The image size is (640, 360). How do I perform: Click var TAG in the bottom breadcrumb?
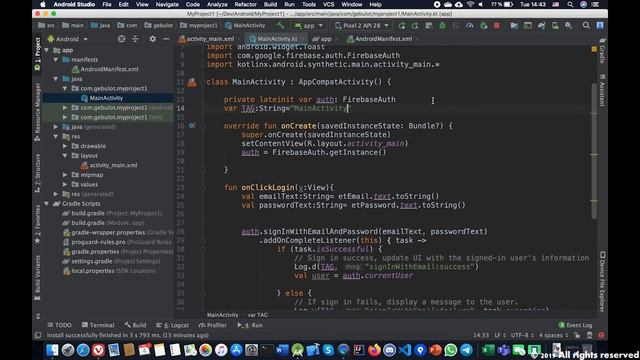point(258,315)
